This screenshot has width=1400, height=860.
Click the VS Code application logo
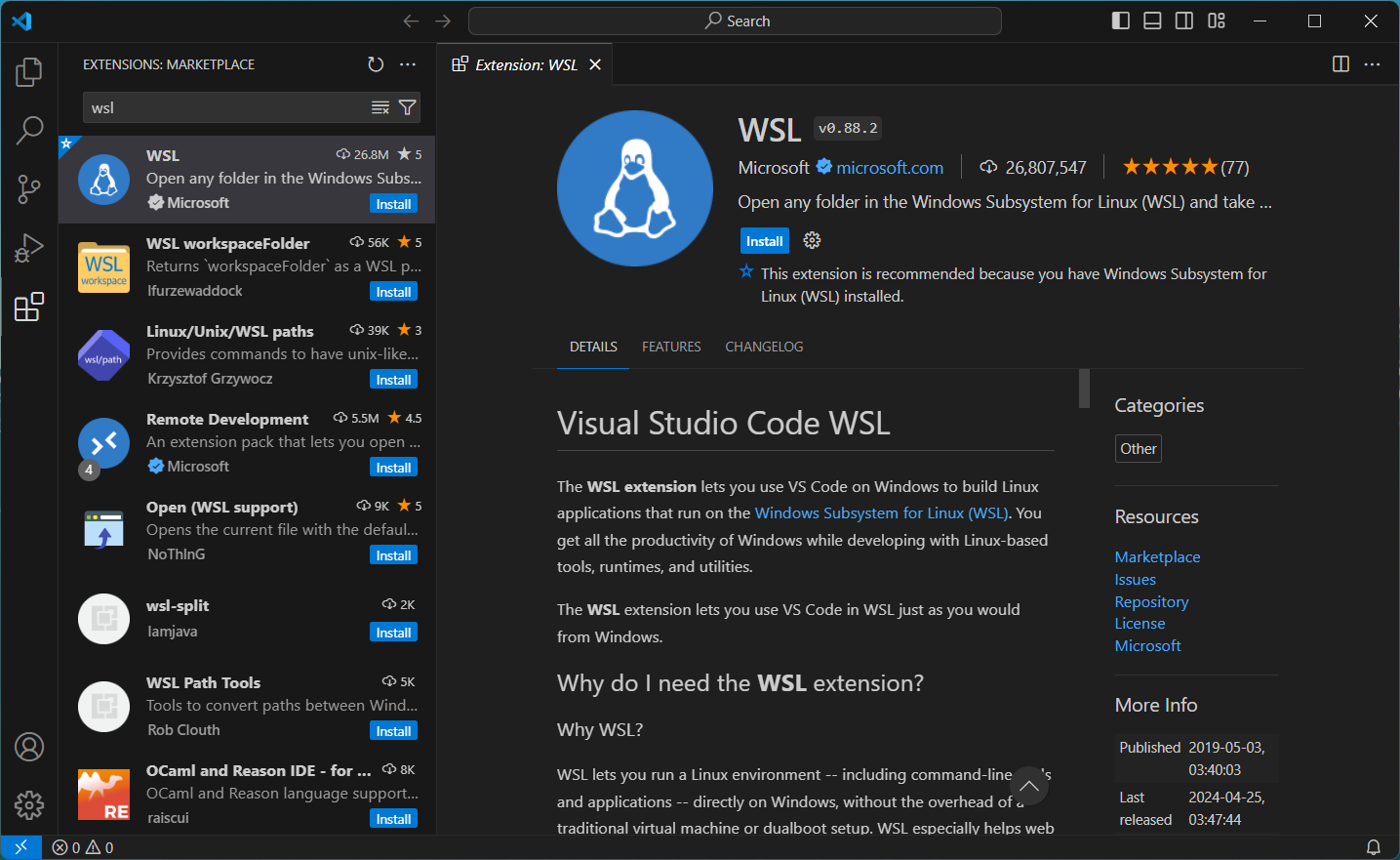coord(21,20)
